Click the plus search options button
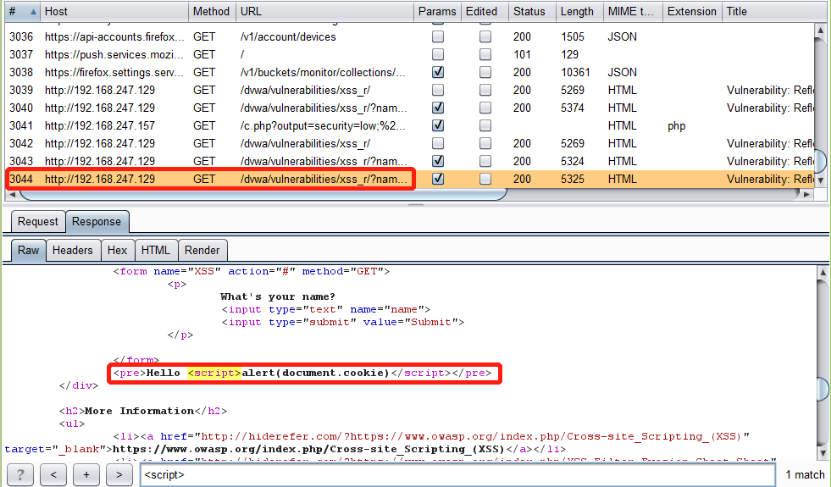This screenshot has height=487, width=831. [86, 475]
